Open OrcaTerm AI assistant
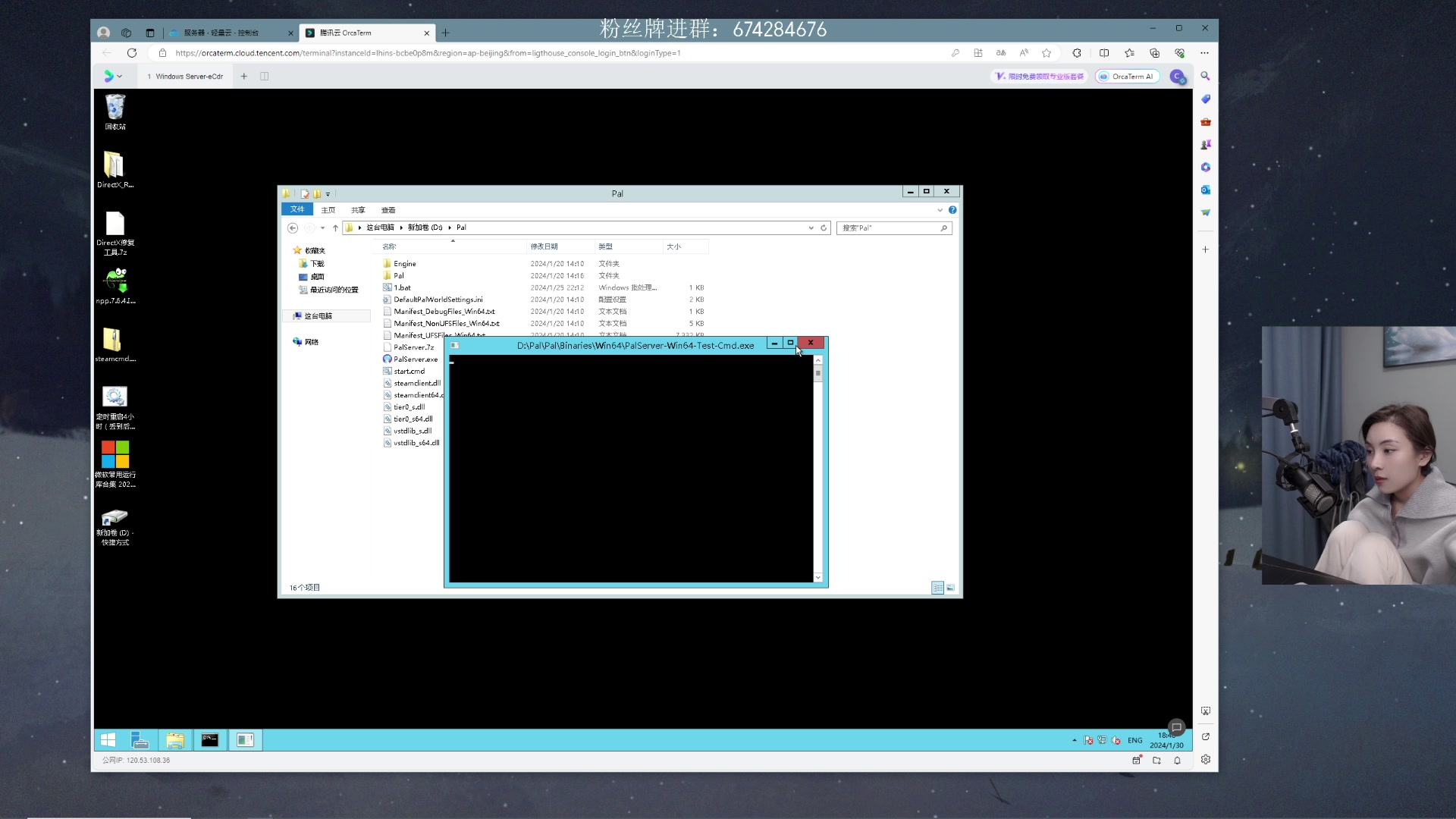 tap(1127, 77)
